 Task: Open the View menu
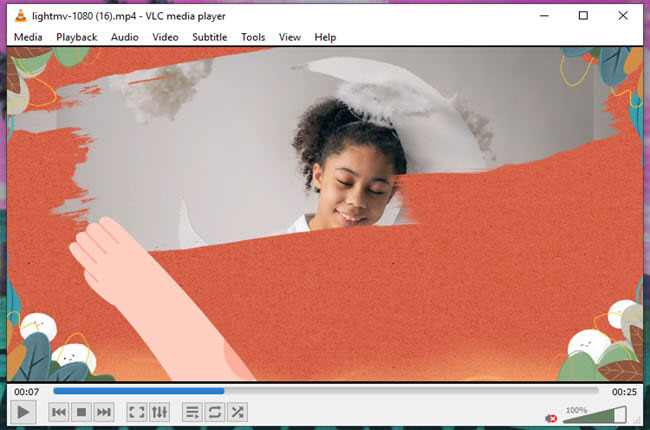pyautogui.click(x=289, y=37)
